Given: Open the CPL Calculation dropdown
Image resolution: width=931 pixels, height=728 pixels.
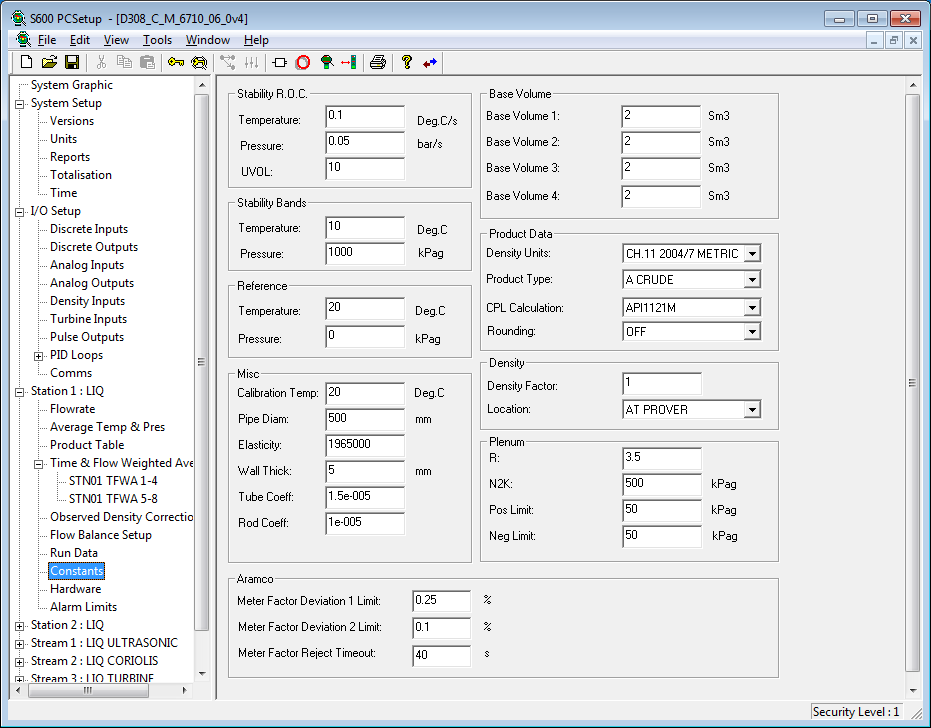Looking at the screenshot, I should 752,308.
